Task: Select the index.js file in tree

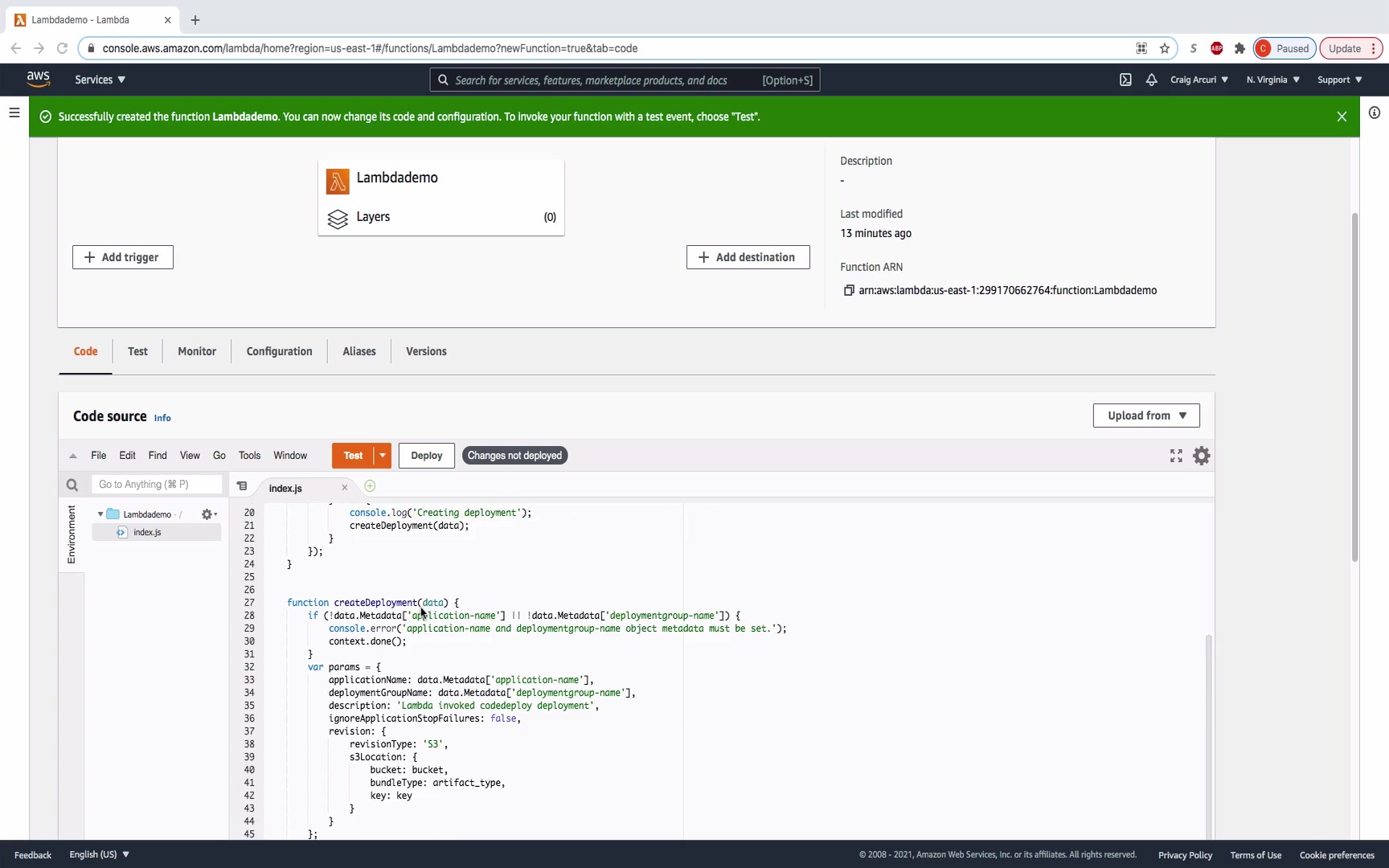Action: tap(157, 532)
